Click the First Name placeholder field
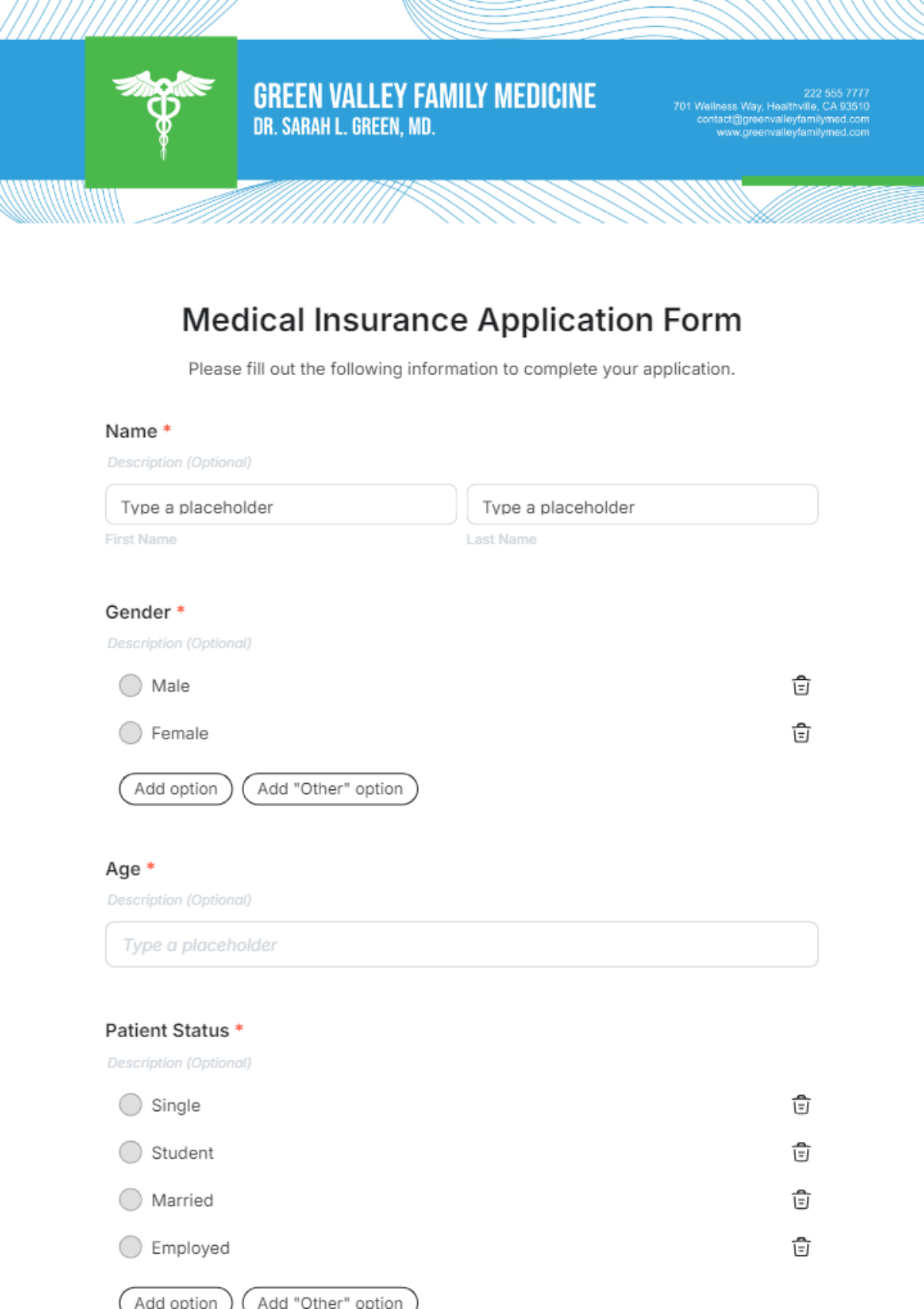 [281, 505]
